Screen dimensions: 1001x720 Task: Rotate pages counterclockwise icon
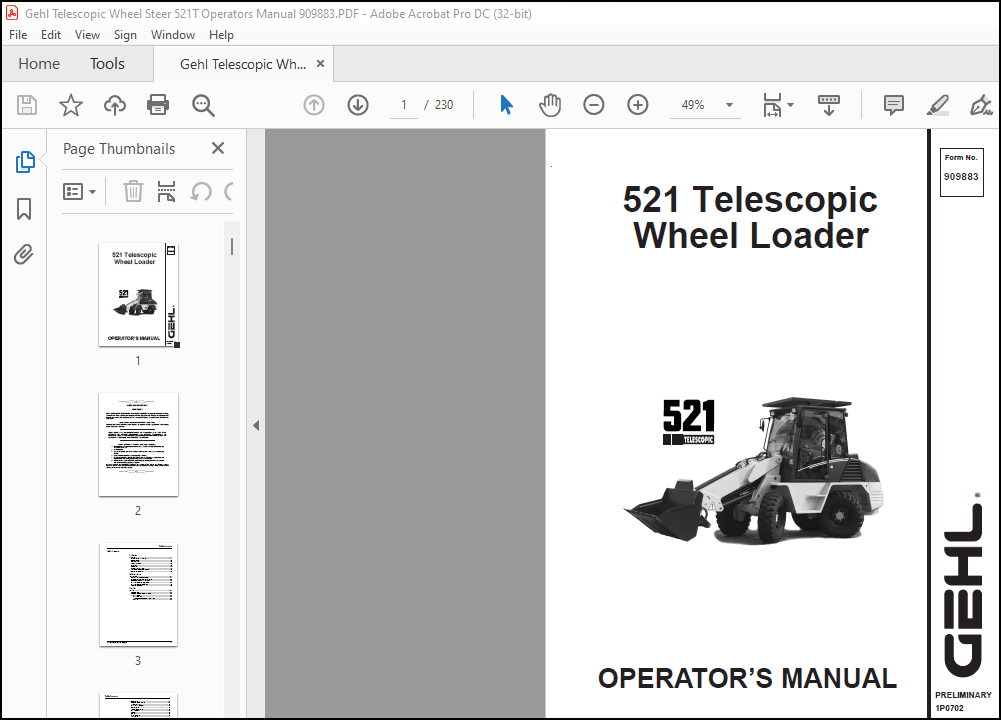point(201,191)
